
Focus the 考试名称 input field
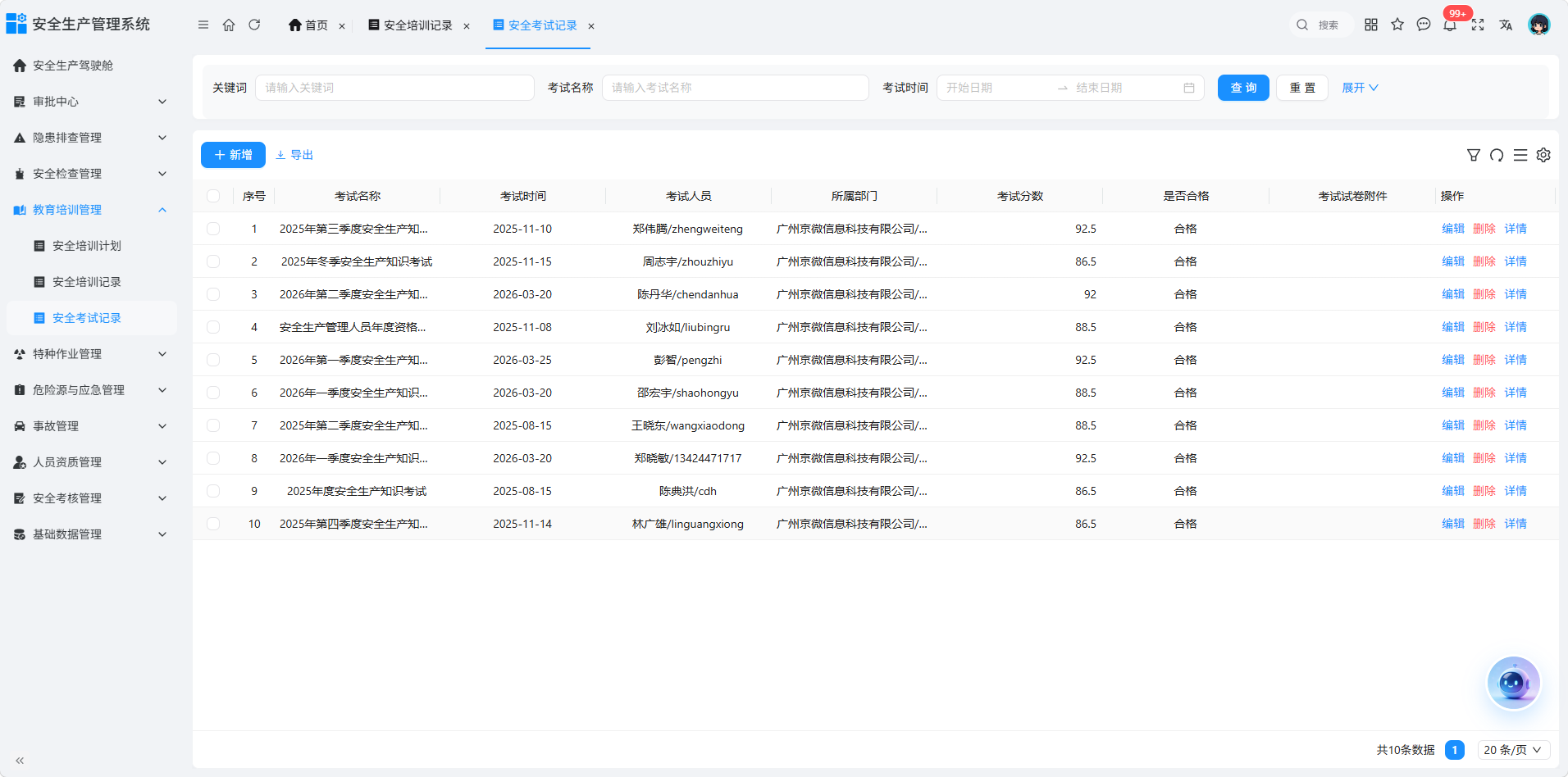pos(736,88)
